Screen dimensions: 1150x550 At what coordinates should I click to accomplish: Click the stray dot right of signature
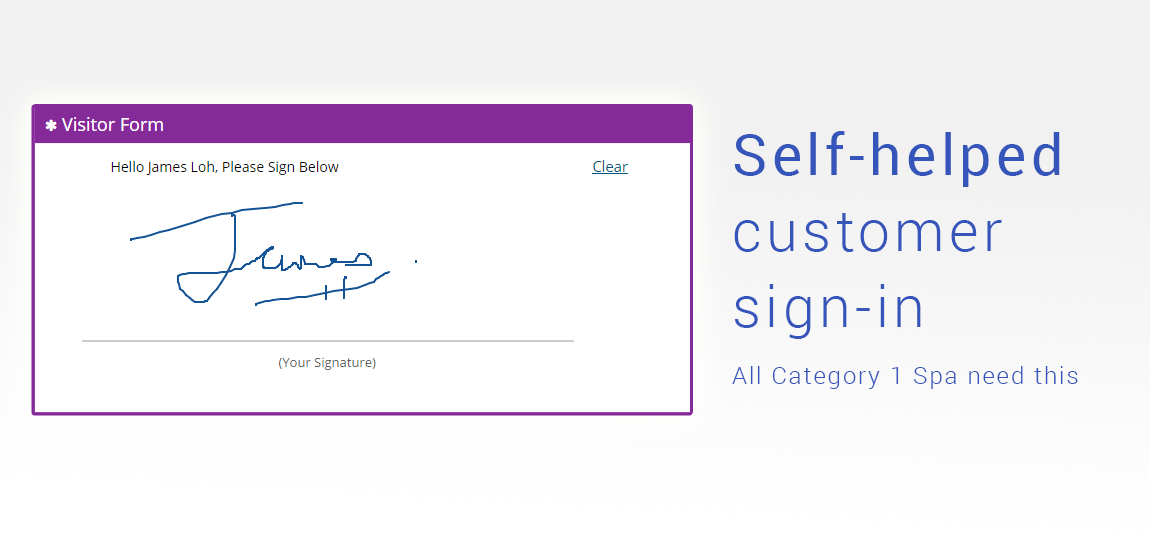click(x=416, y=262)
